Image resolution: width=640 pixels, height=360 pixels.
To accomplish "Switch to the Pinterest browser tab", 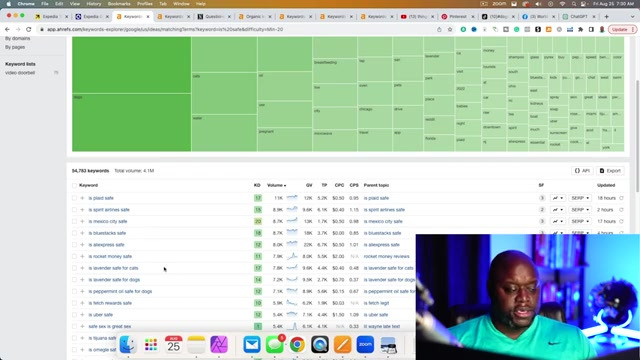I will [x=458, y=17].
